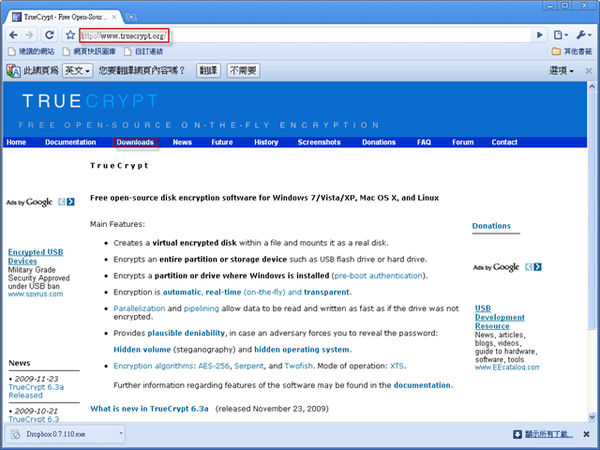Open a new tab with the plus button

131,17
